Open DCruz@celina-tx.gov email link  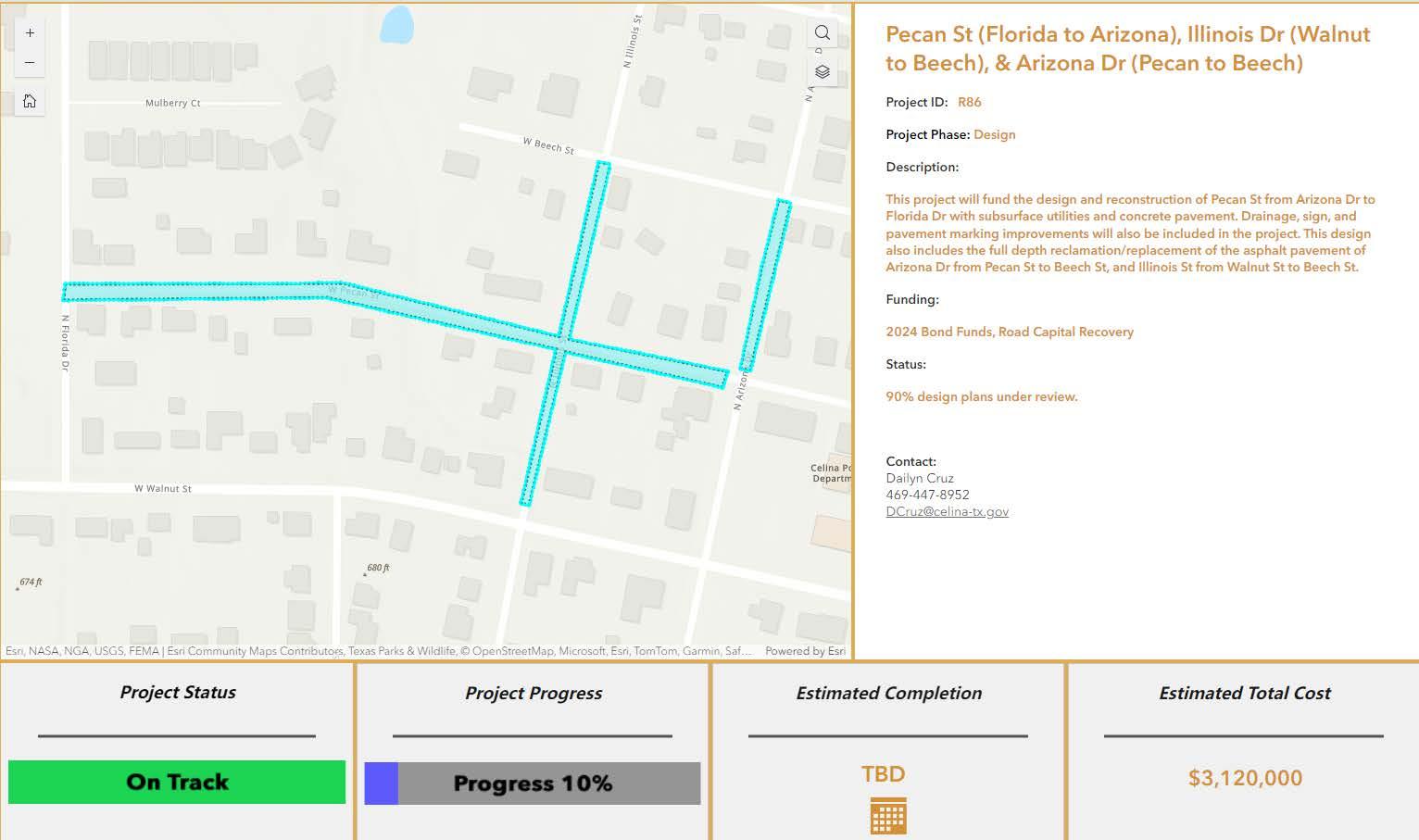947,511
